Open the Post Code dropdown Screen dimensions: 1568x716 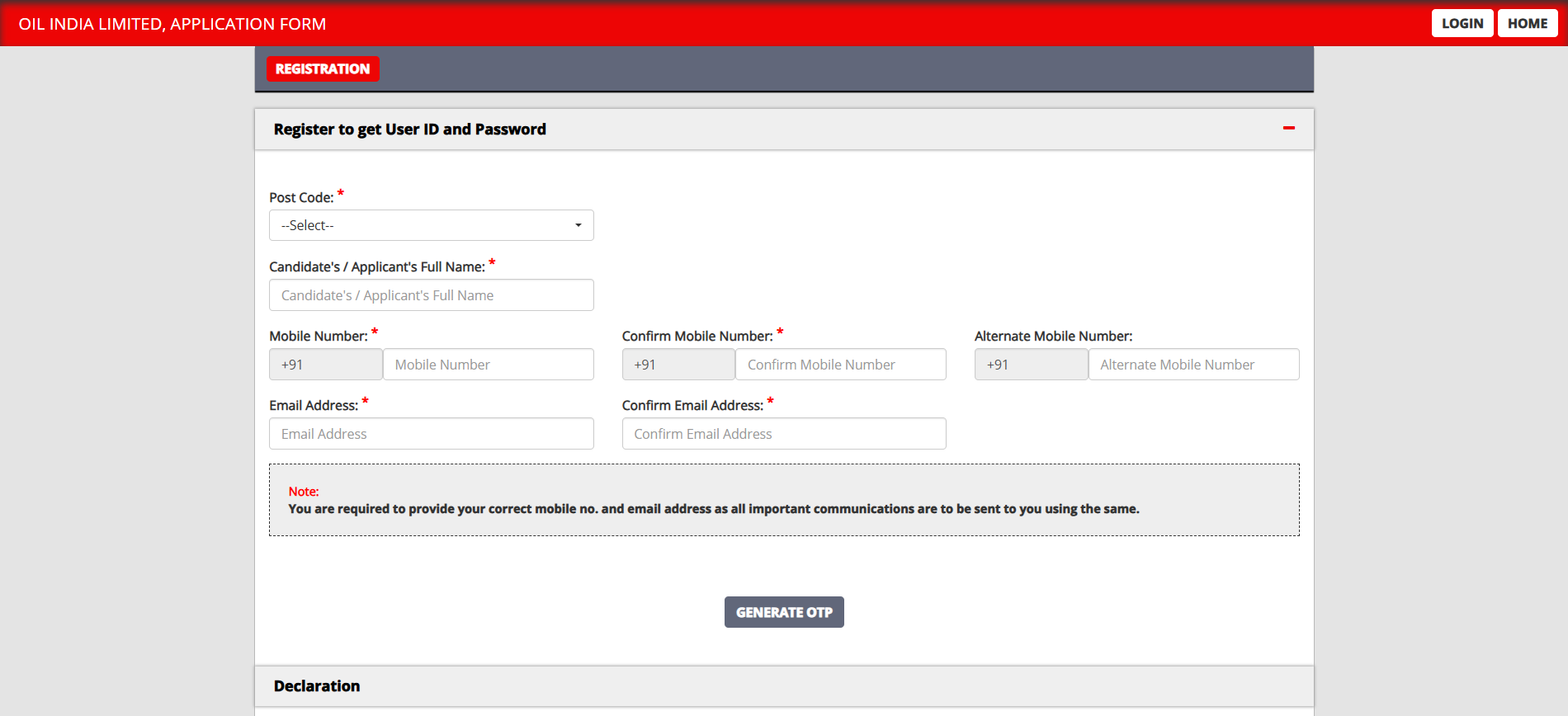pos(430,225)
